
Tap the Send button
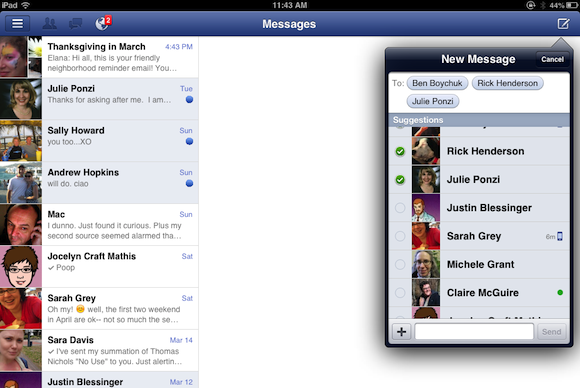coord(552,332)
